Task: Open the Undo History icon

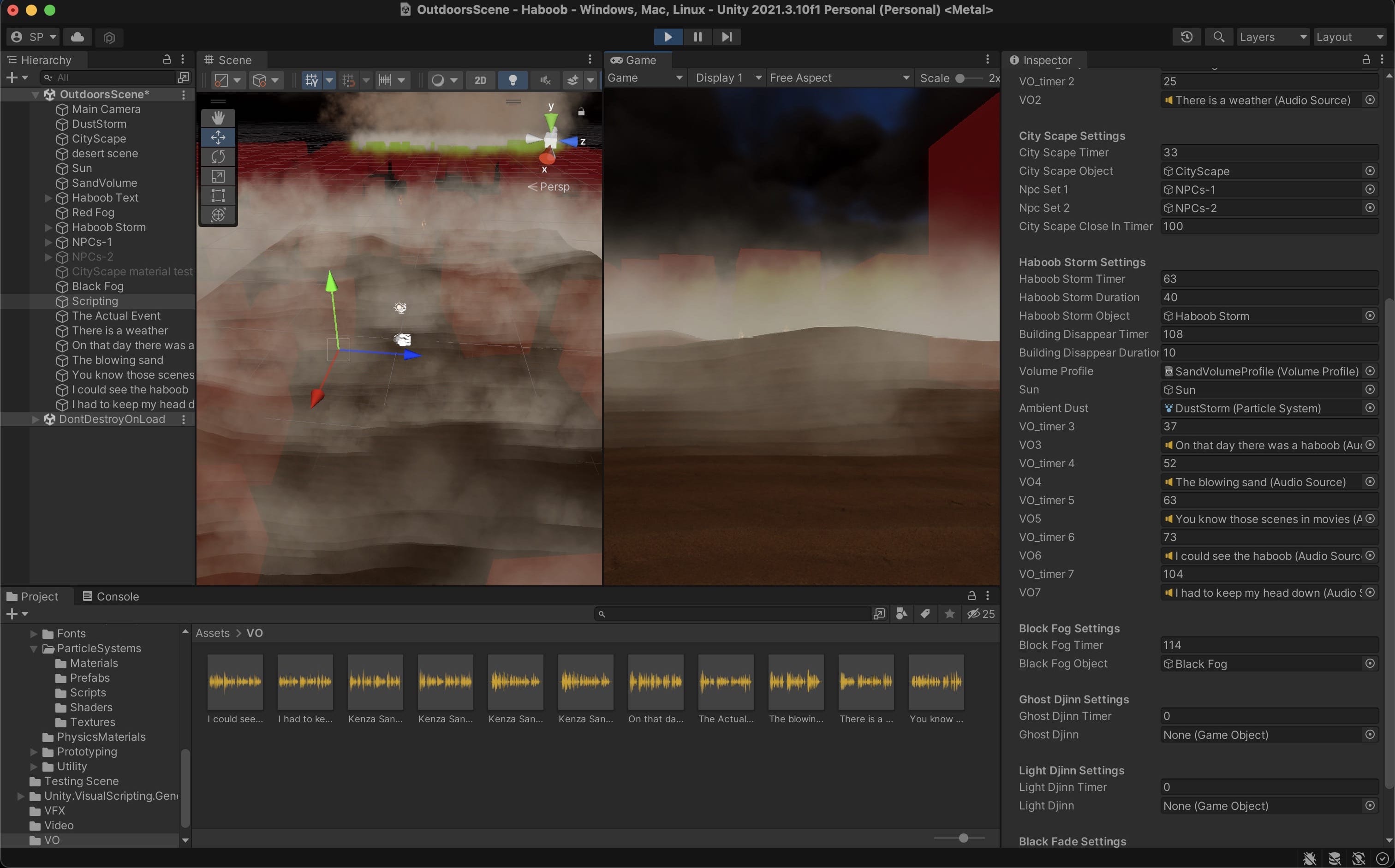Action: 1186,37
